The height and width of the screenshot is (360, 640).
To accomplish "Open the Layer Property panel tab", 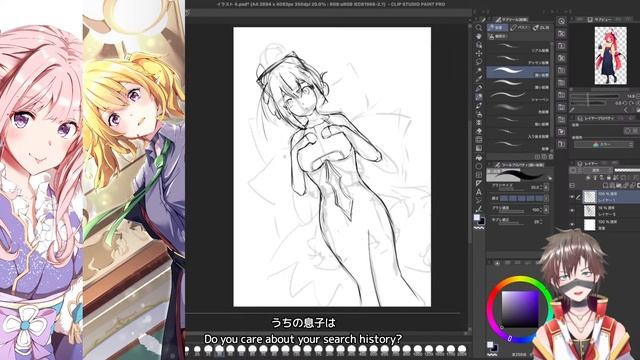I will (x=595, y=118).
